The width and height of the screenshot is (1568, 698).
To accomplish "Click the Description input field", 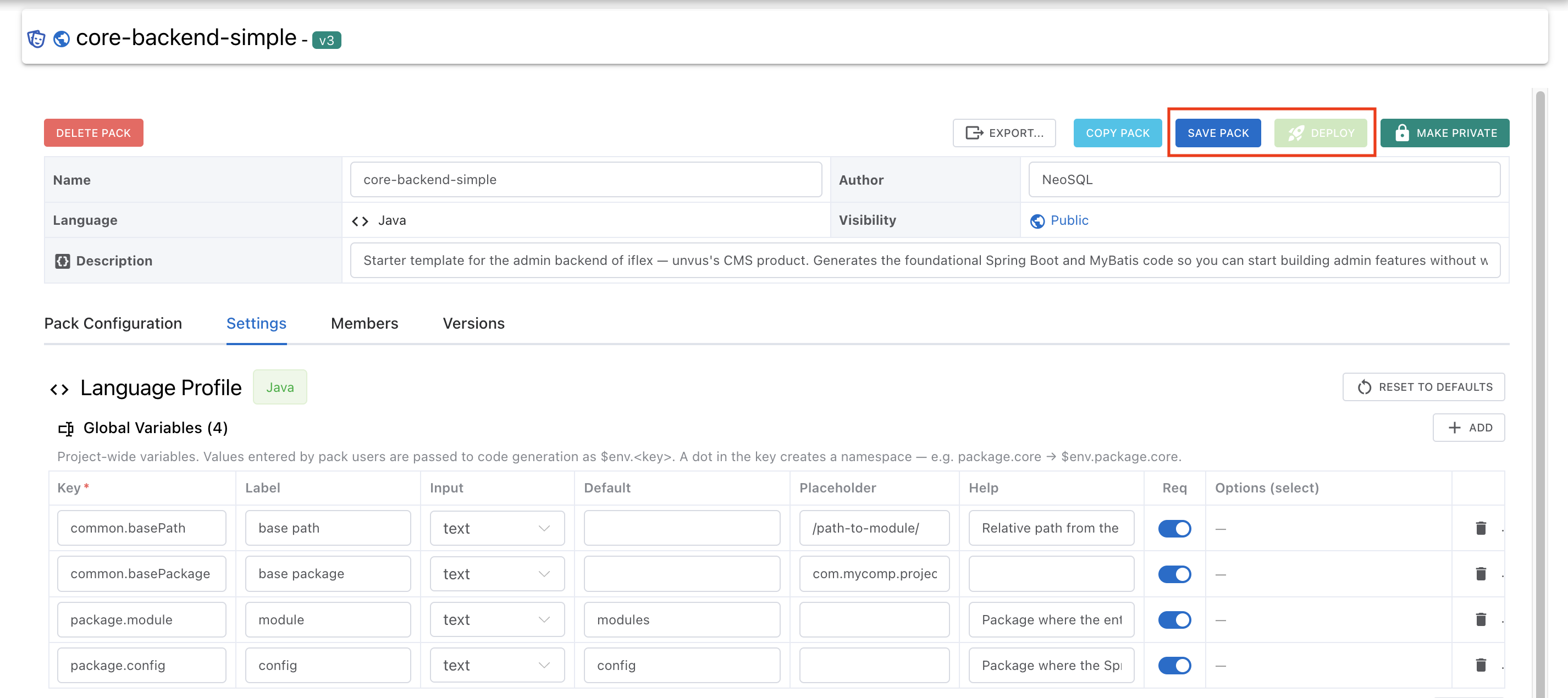I will 925,261.
